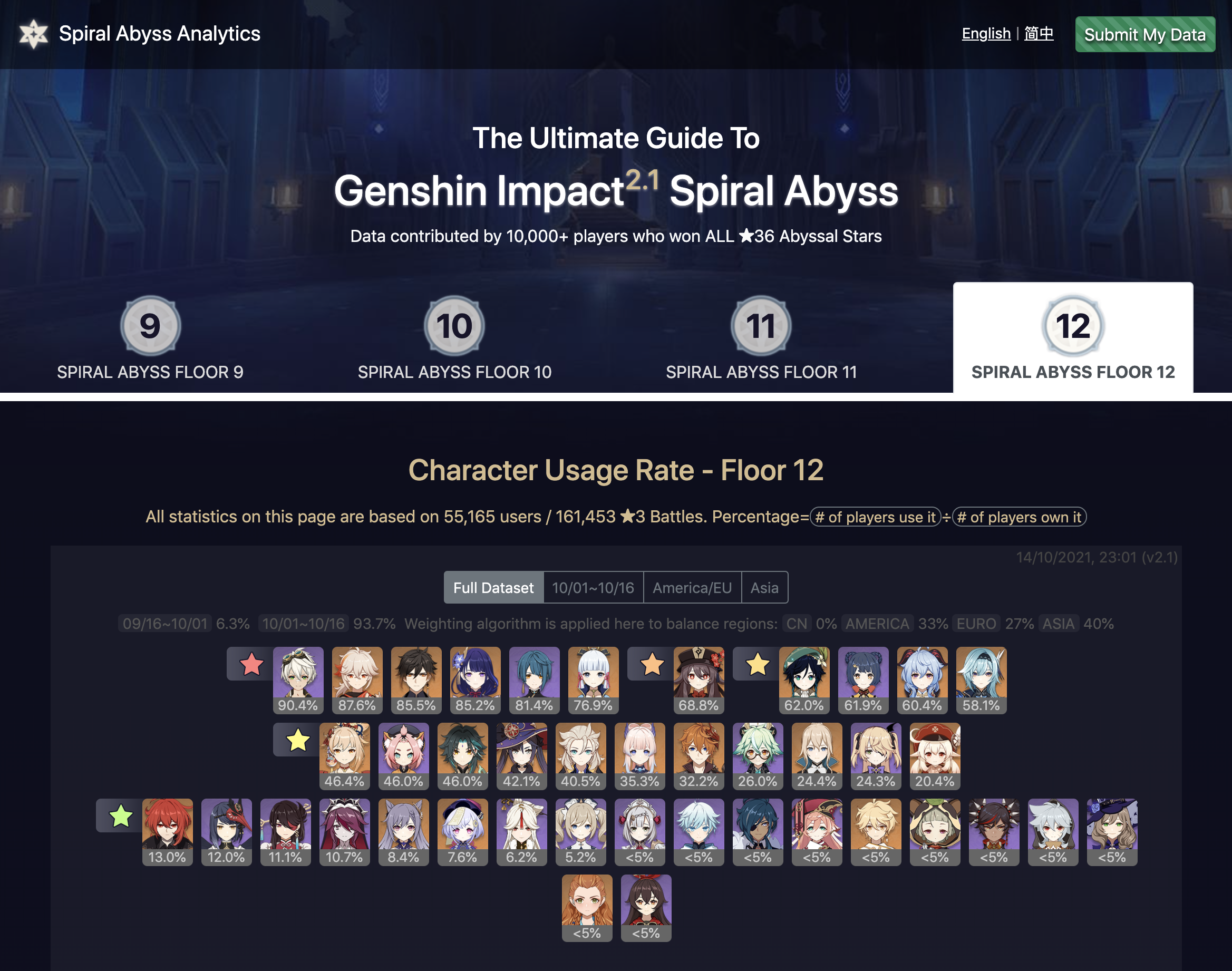1232x971 pixels.
Task: Switch to Spiral Abyss Floor 11 tab label
Action: tap(761, 372)
